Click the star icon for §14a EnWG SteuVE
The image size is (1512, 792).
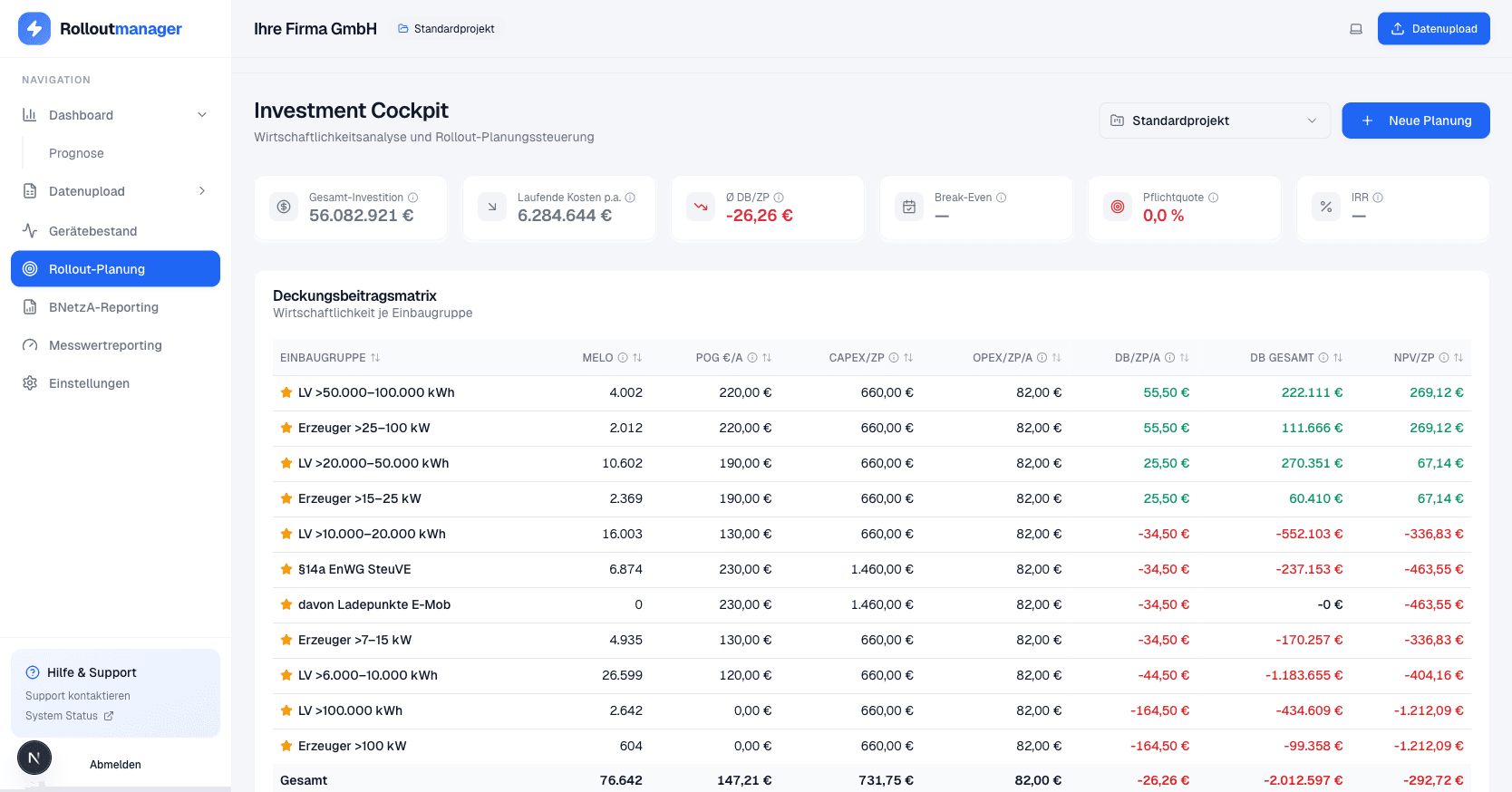click(286, 569)
